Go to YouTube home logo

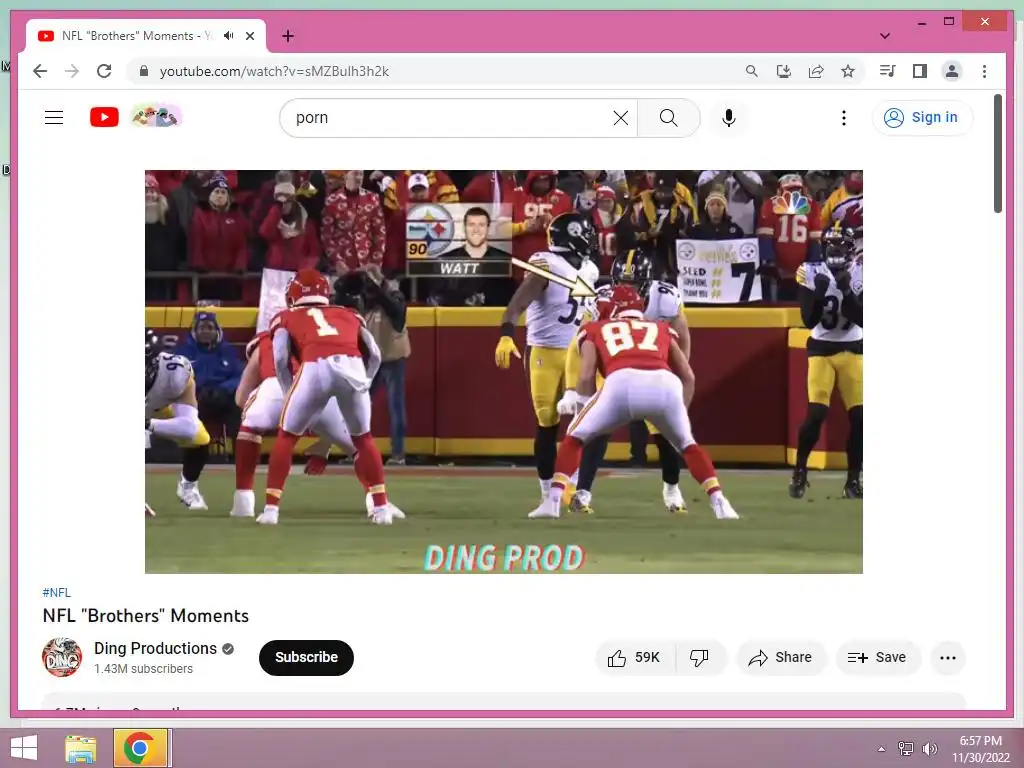click(x=104, y=118)
